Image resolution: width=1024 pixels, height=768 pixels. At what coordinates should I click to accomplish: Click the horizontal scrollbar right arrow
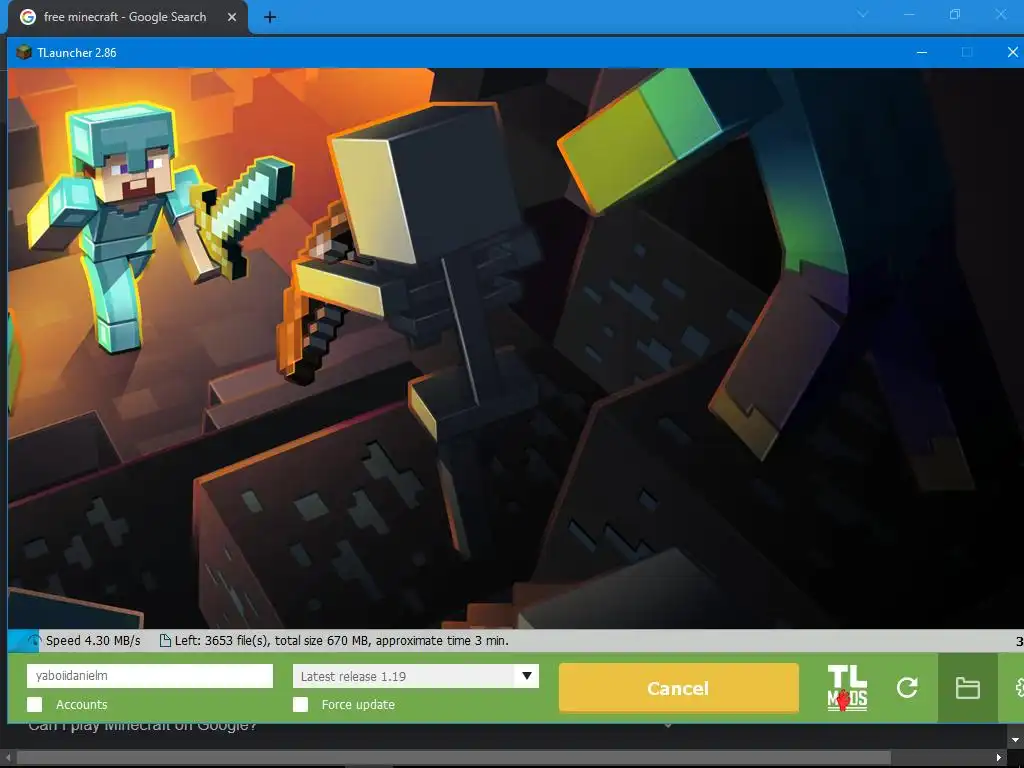click(x=998, y=758)
